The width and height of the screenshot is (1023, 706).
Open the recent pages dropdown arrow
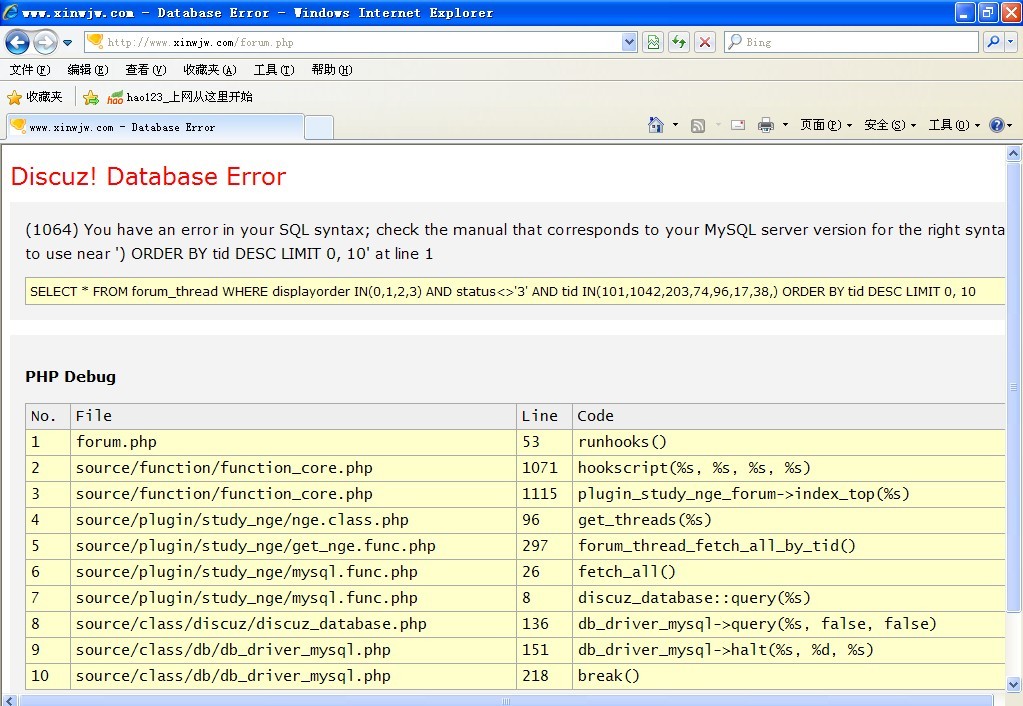pos(67,43)
